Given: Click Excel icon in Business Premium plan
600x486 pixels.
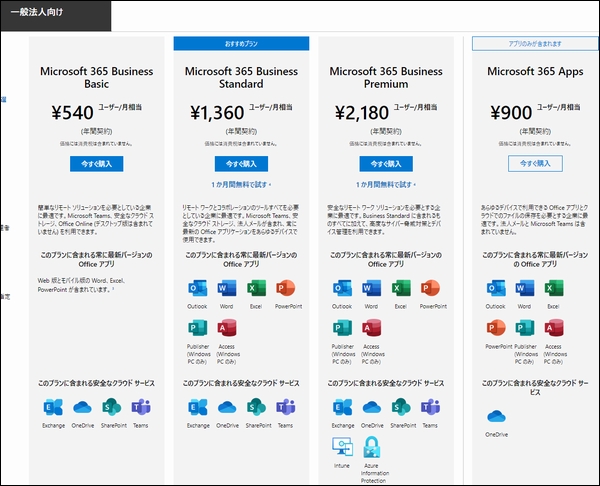Looking at the screenshot, I should coord(401,289).
